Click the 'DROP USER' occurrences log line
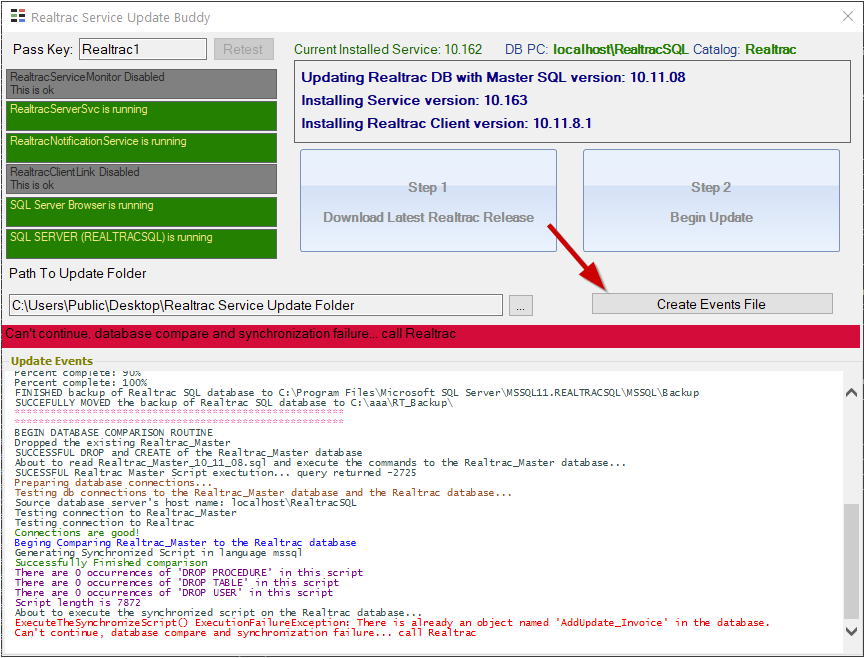 (174, 592)
